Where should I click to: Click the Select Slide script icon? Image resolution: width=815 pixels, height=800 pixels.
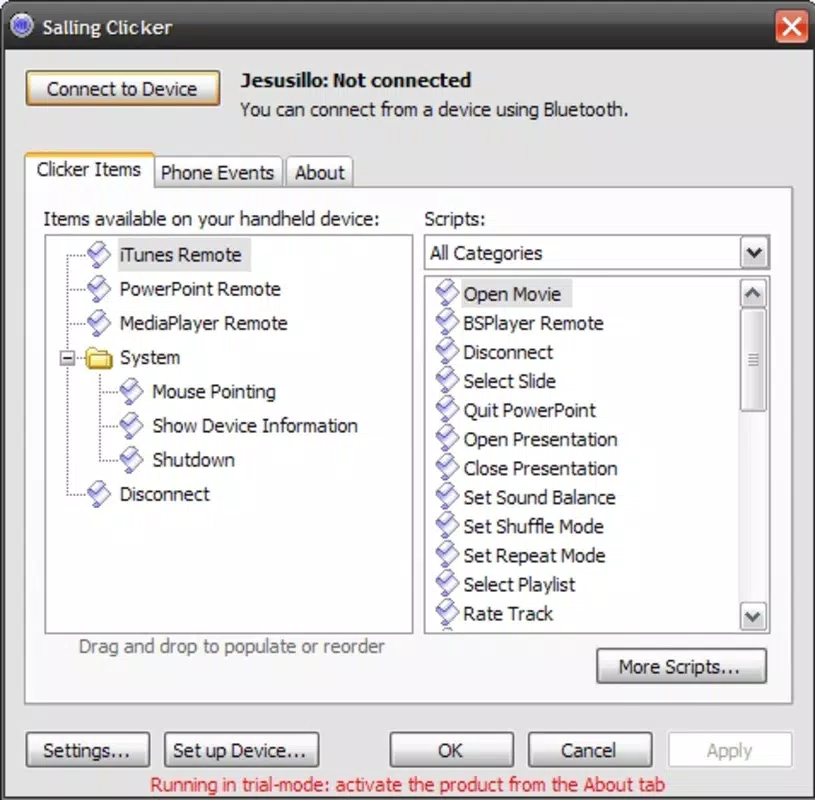point(447,381)
